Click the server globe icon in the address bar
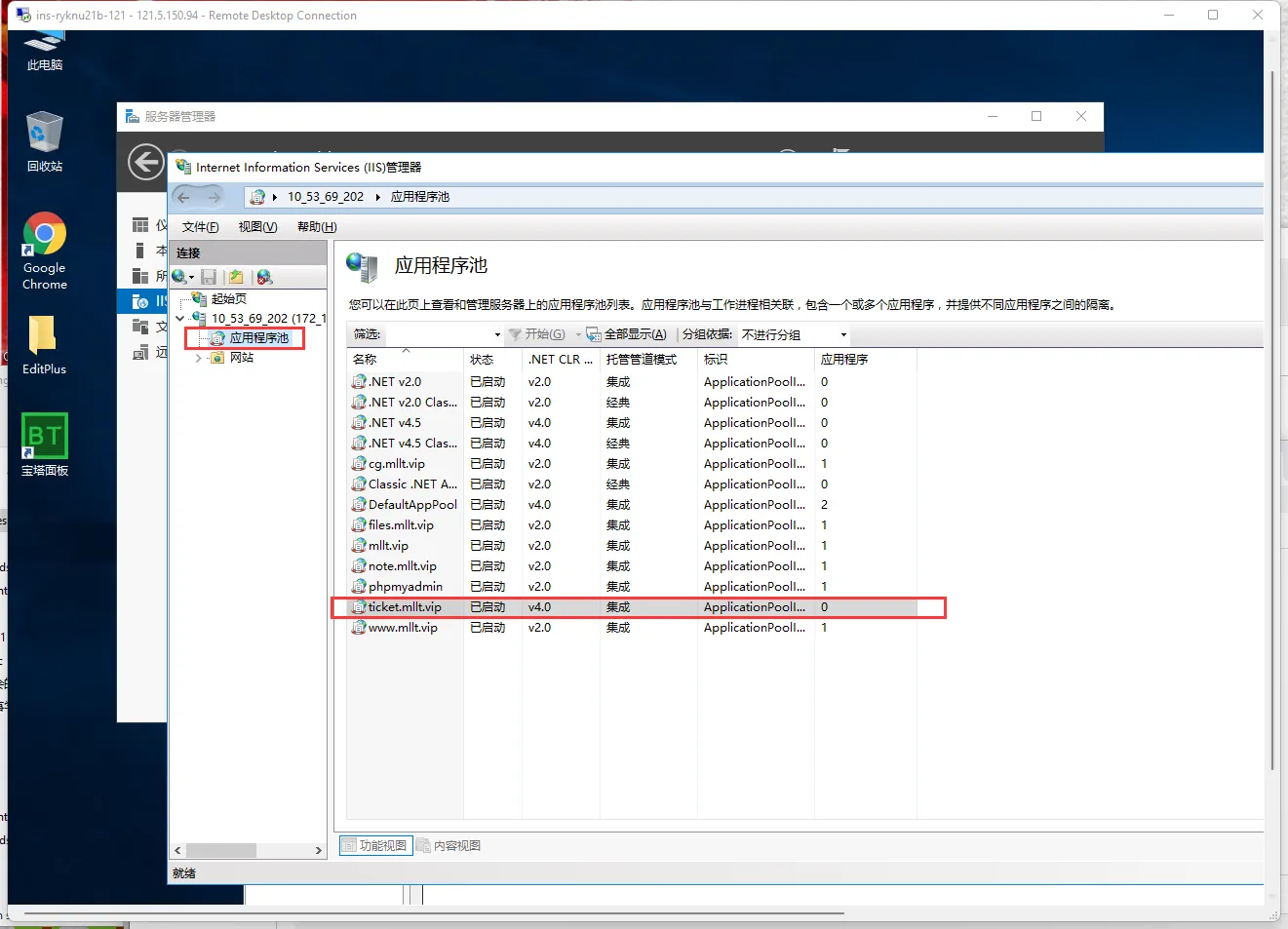 click(257, 197)
